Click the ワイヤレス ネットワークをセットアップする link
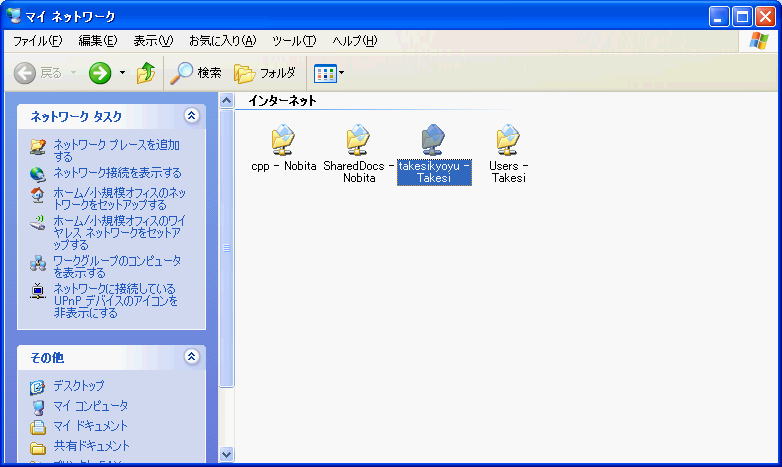Viewport: 782px width, 467px height. point(120,233)
